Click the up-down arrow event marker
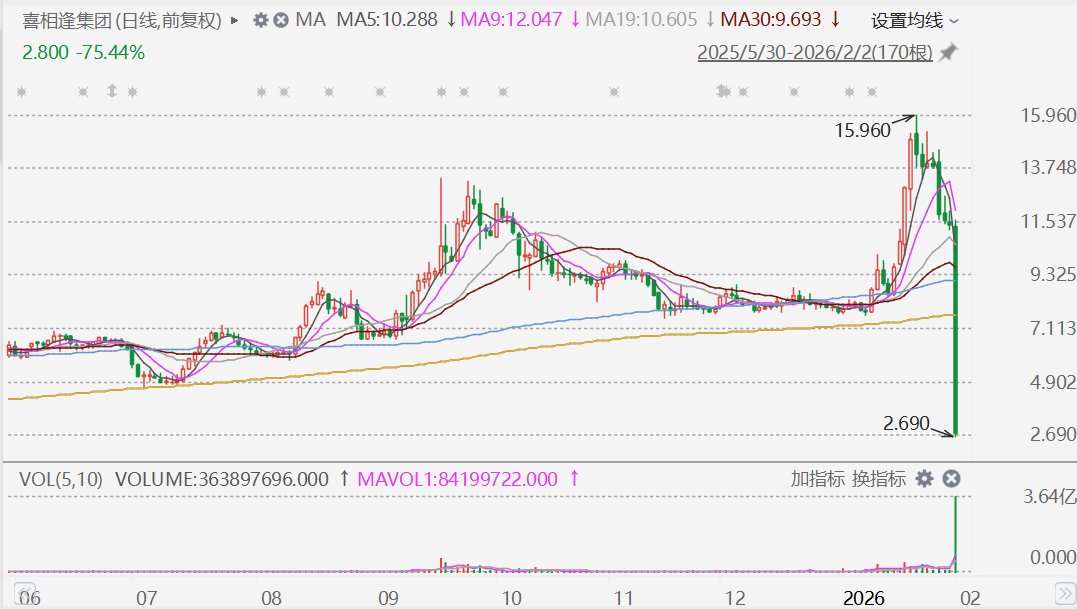The image size is (1077, 609). pos(111,92)
